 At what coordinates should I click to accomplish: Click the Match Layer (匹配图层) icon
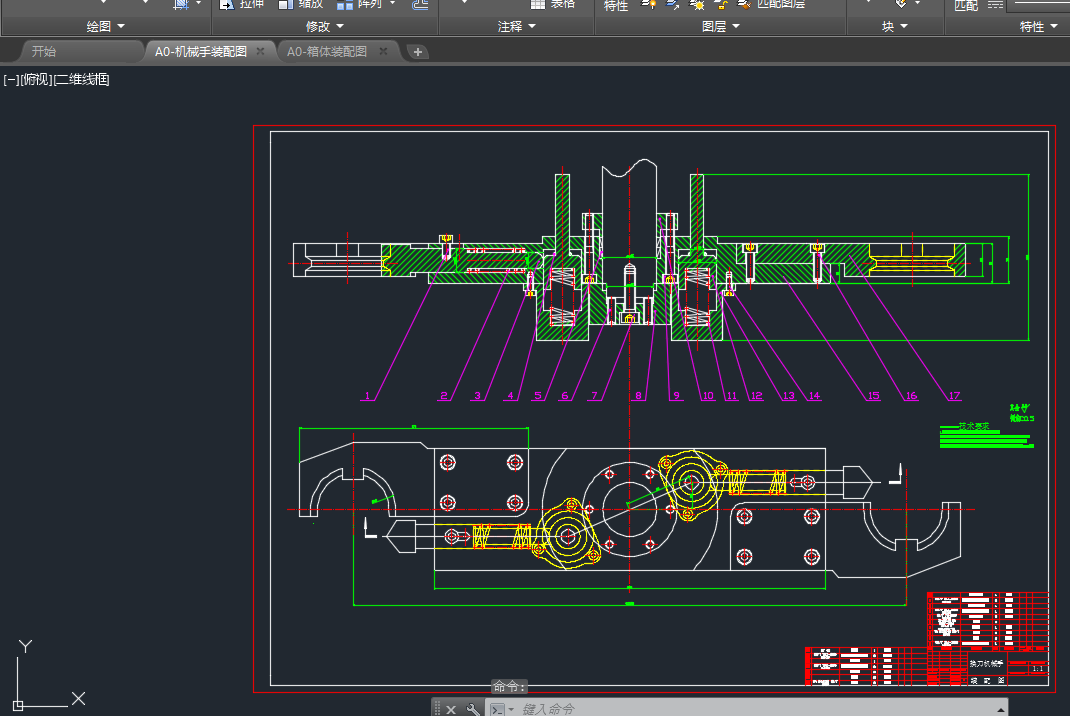(743, 4)
